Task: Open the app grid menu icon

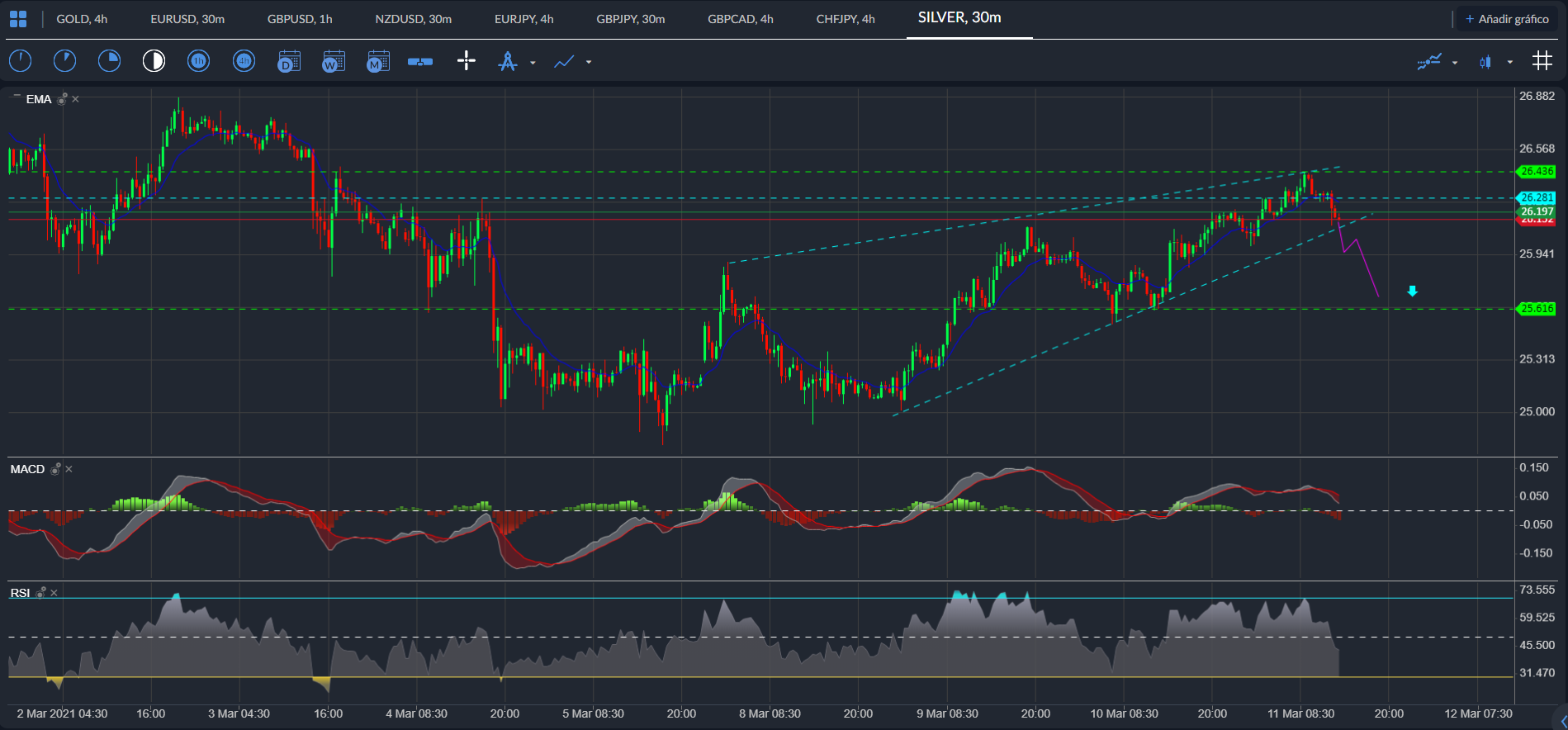Action: pyautogui.click(x=18, y=19)
